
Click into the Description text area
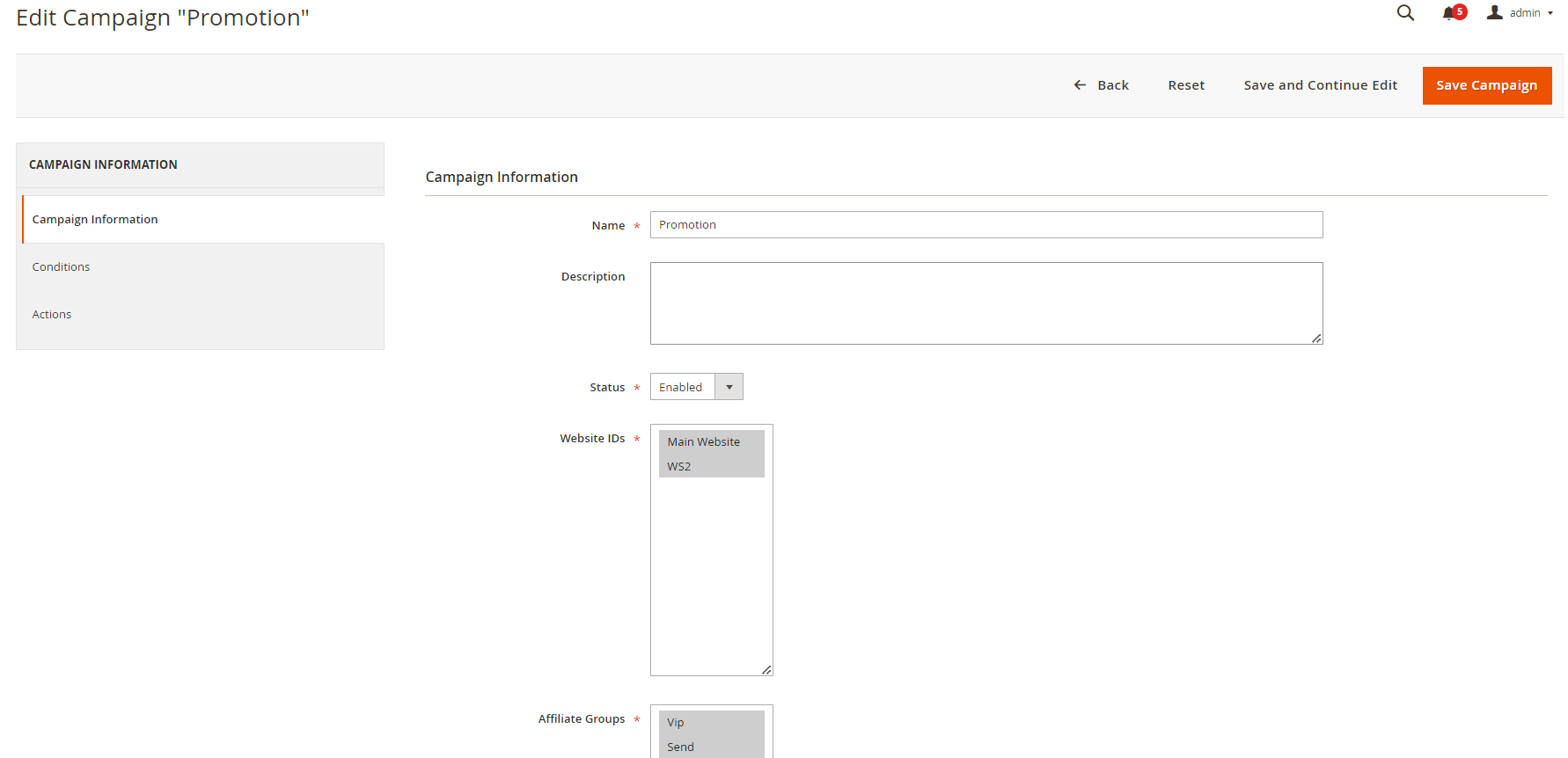tap(985, 303)
